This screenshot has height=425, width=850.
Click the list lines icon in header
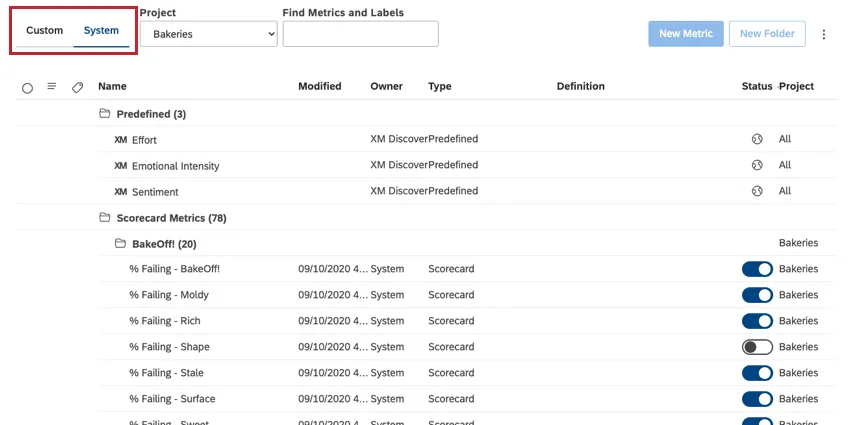point(52,87)
